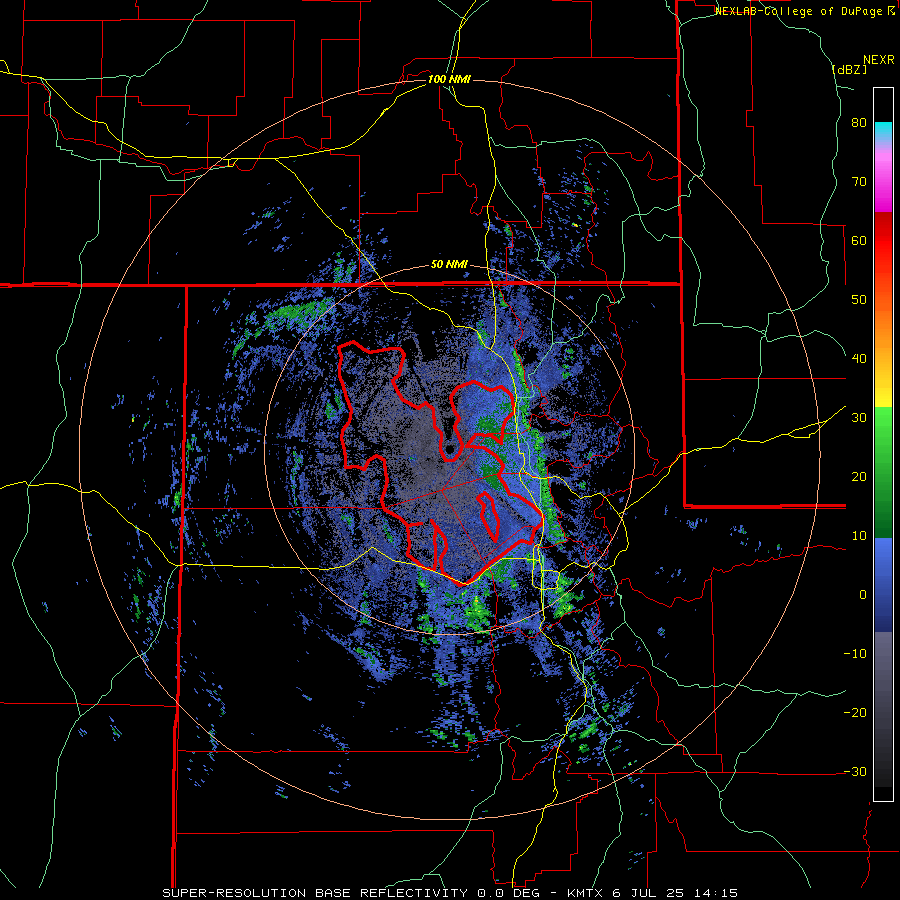Click the 50 value on the dBZ scale
Screen dimensions: 900x900
859,300
